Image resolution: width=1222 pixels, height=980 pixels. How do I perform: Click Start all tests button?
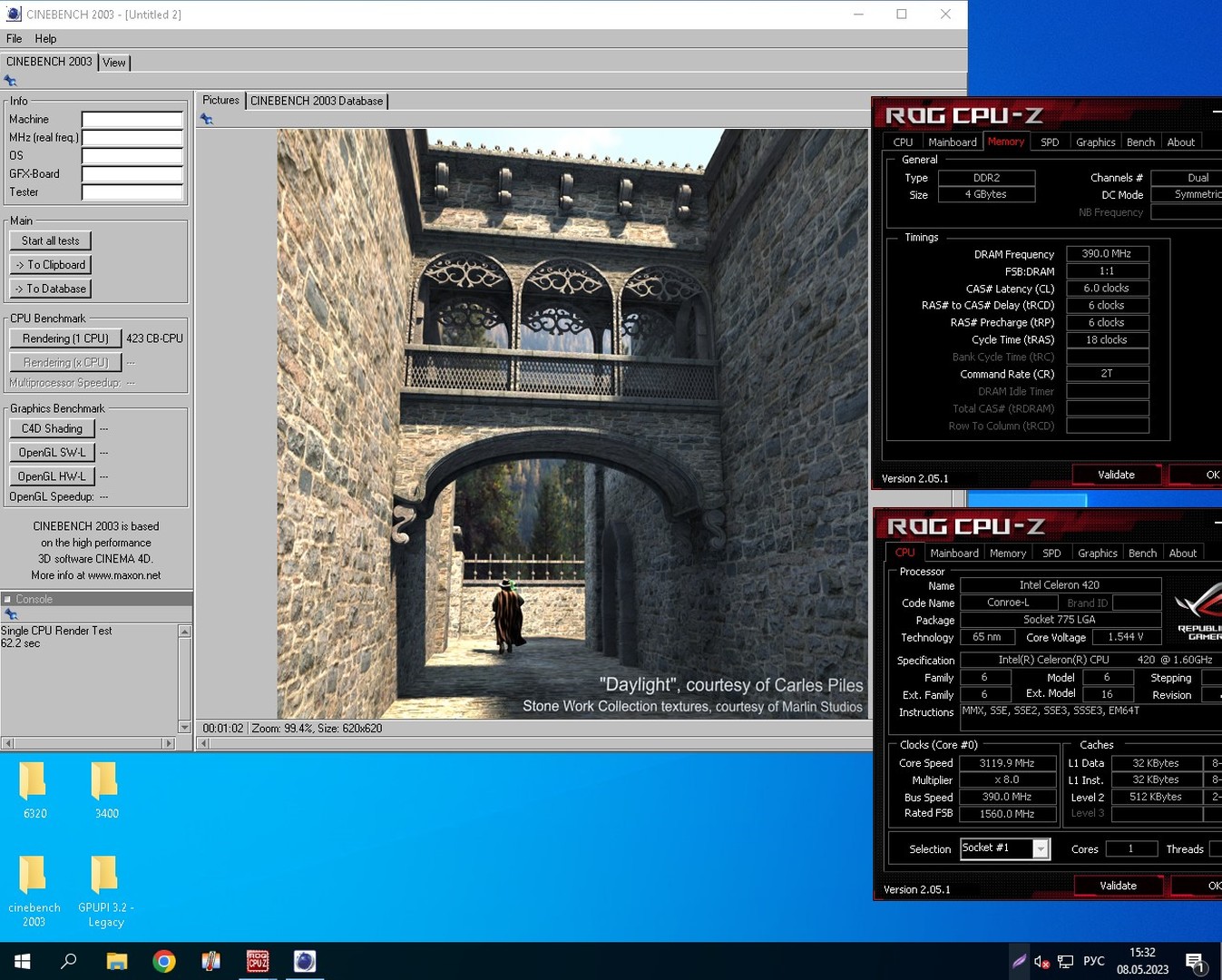click(51, 240)
